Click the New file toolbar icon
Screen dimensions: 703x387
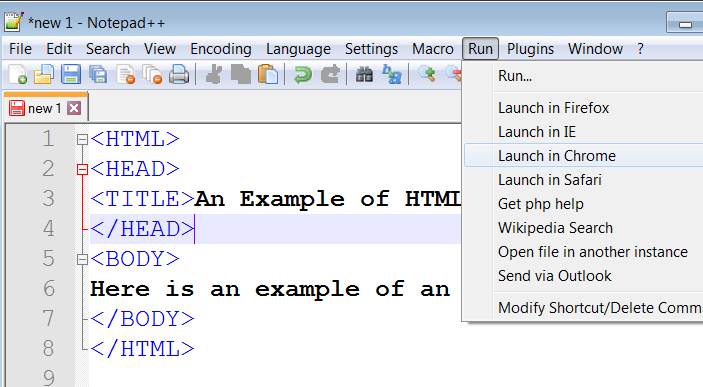17,74
